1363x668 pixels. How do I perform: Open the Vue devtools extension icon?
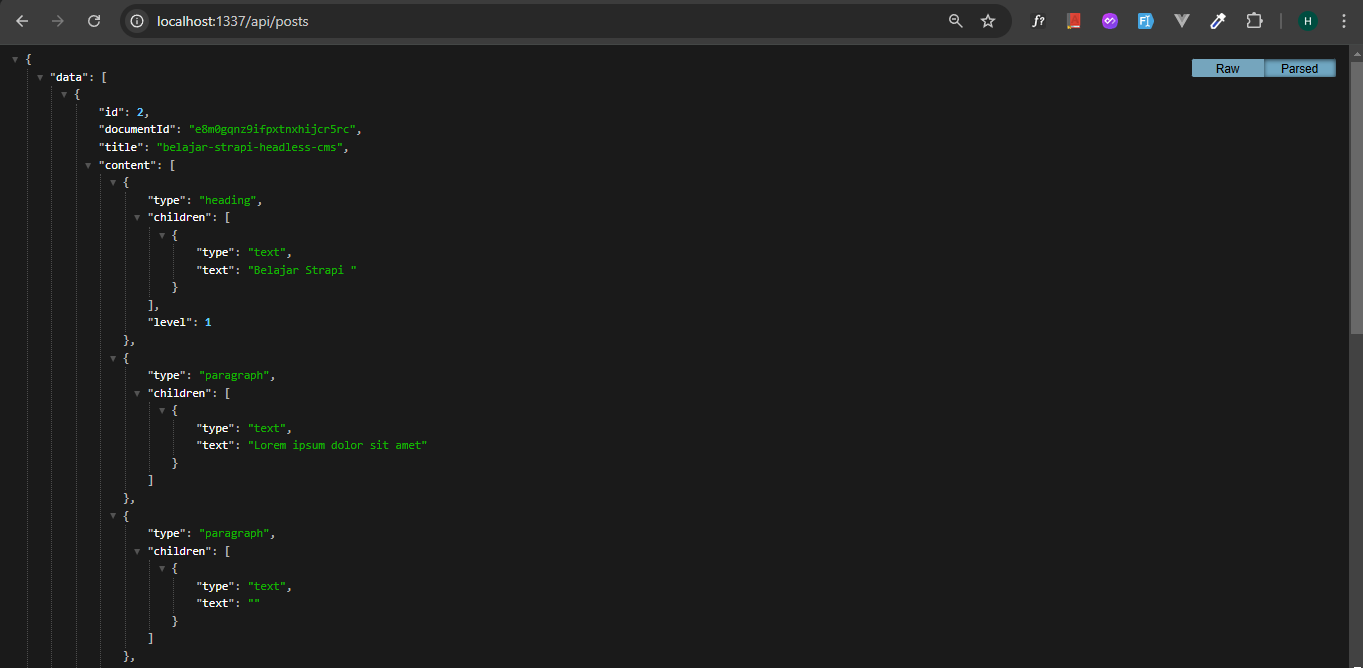point(1181,20)
